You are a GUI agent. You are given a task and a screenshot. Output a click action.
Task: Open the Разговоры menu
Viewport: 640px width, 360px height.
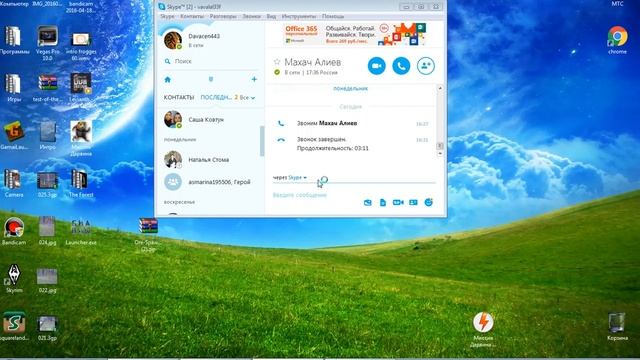223,16
